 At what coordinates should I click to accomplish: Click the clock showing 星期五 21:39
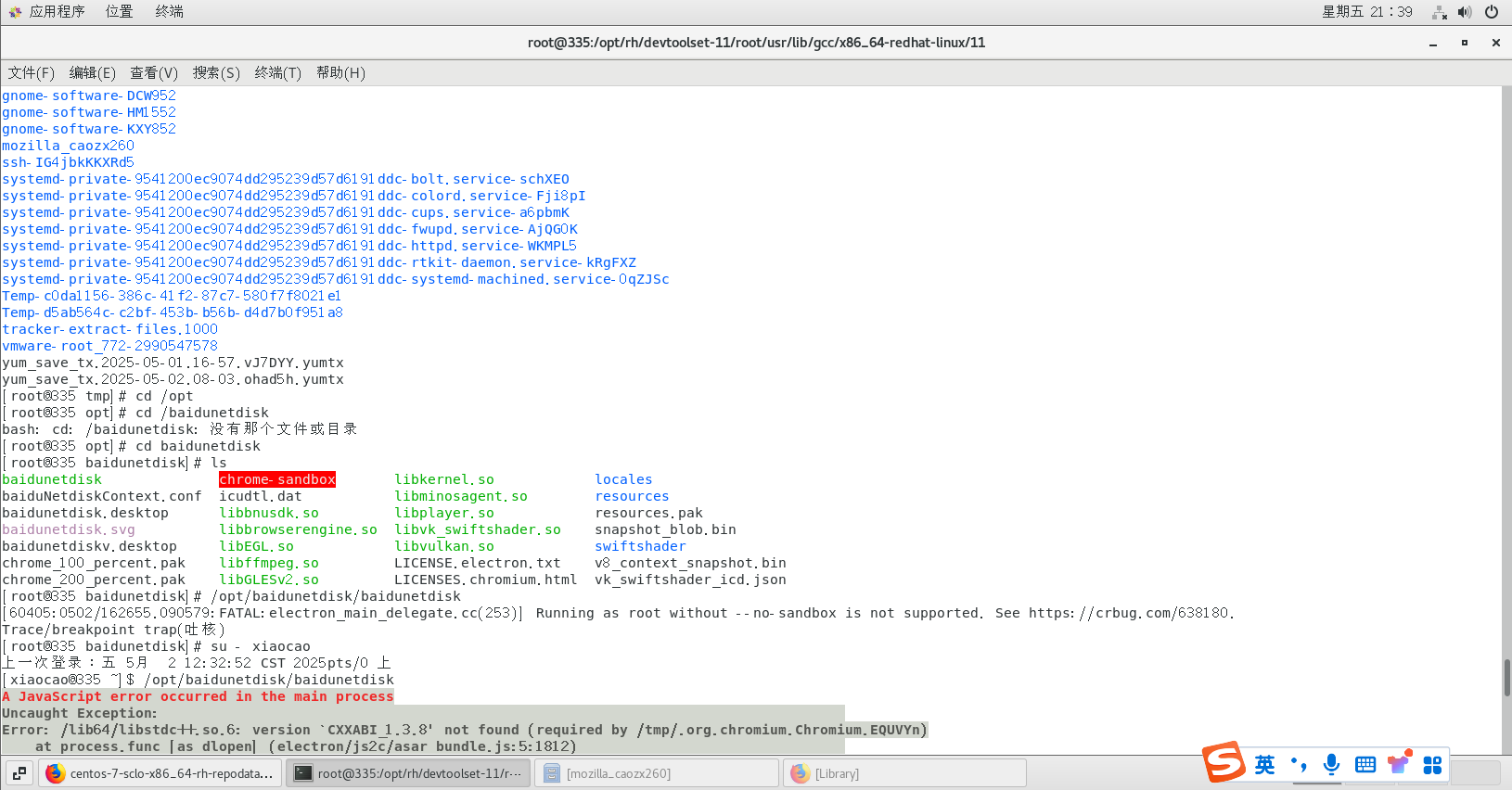1367,12
